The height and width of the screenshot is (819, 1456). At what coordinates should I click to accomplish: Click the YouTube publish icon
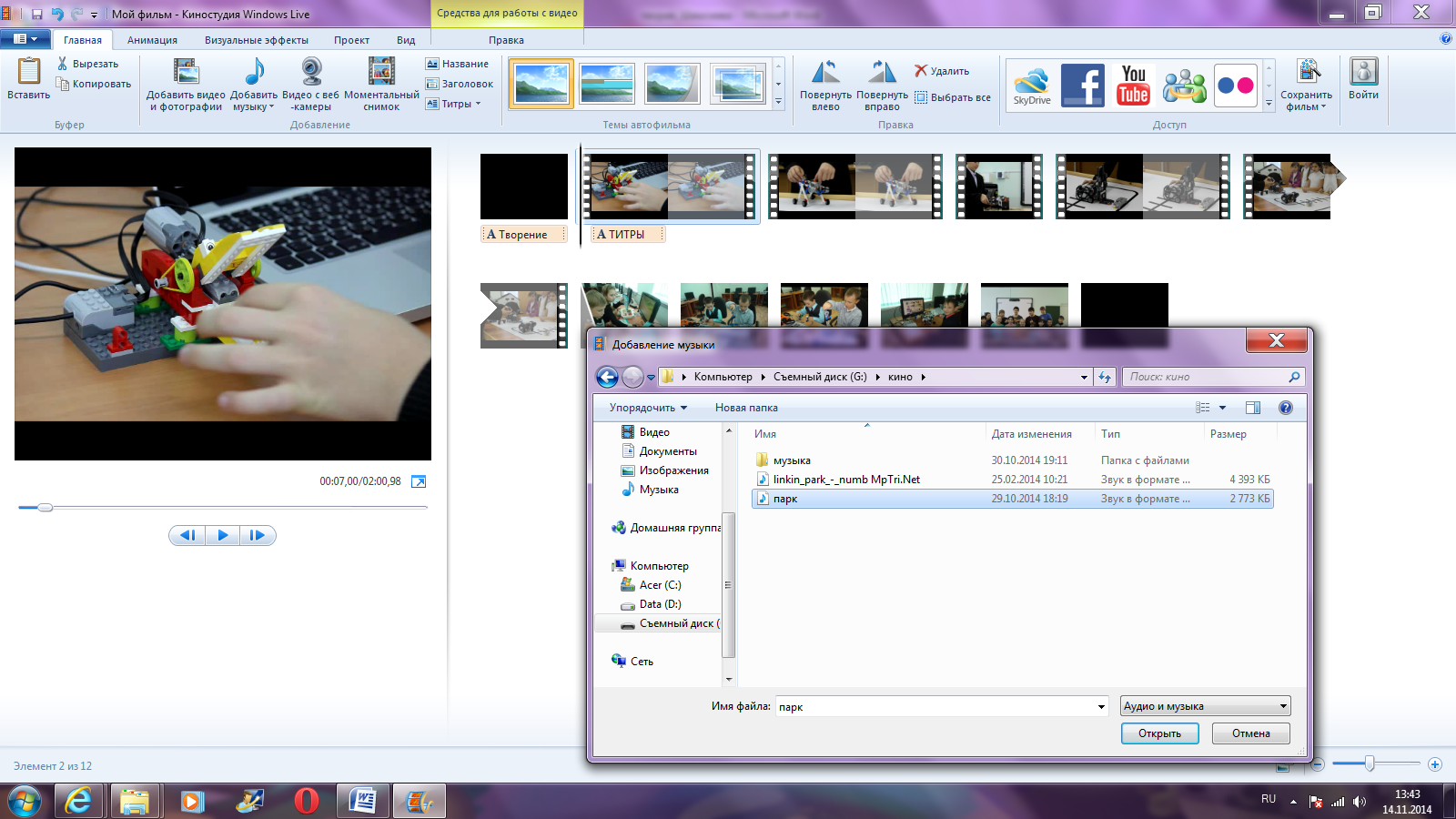point(1133,86)
